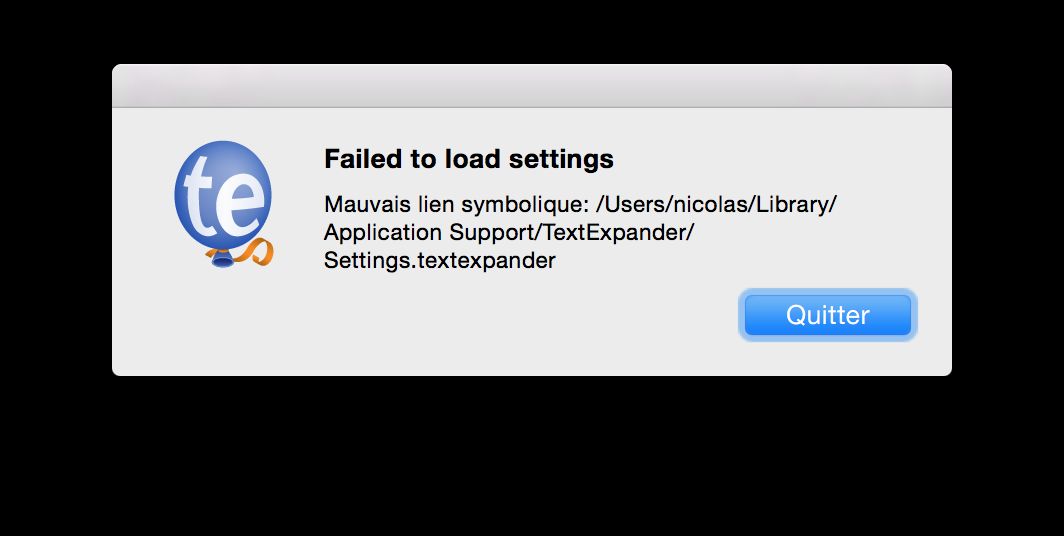This screenshot has height=536, width=1064.
Task: Click the "/Users/nicolas/Library/" path segment
Action: pos(716,204)
